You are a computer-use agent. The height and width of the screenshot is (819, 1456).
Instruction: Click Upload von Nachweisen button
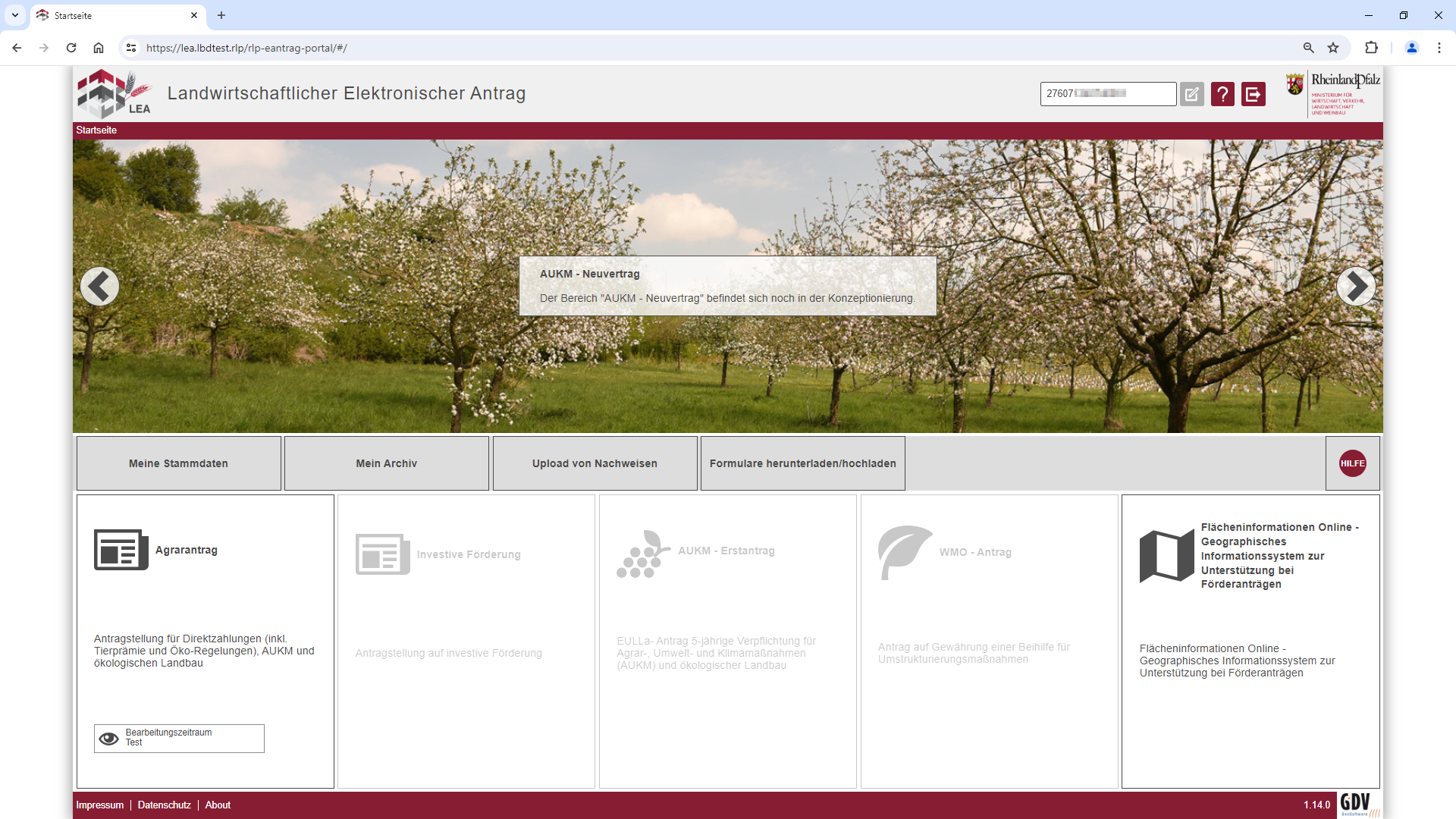(595, 463)
